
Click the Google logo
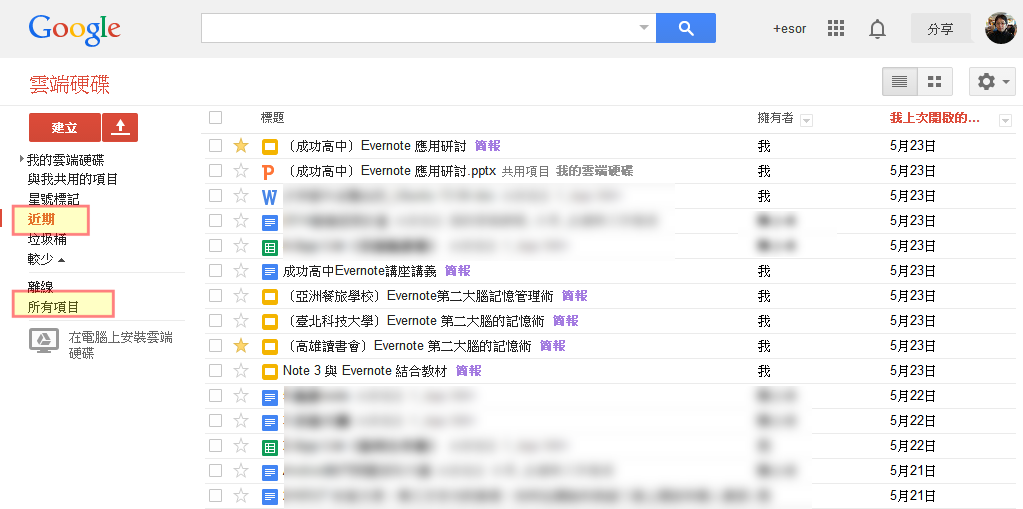pos(74,29)
